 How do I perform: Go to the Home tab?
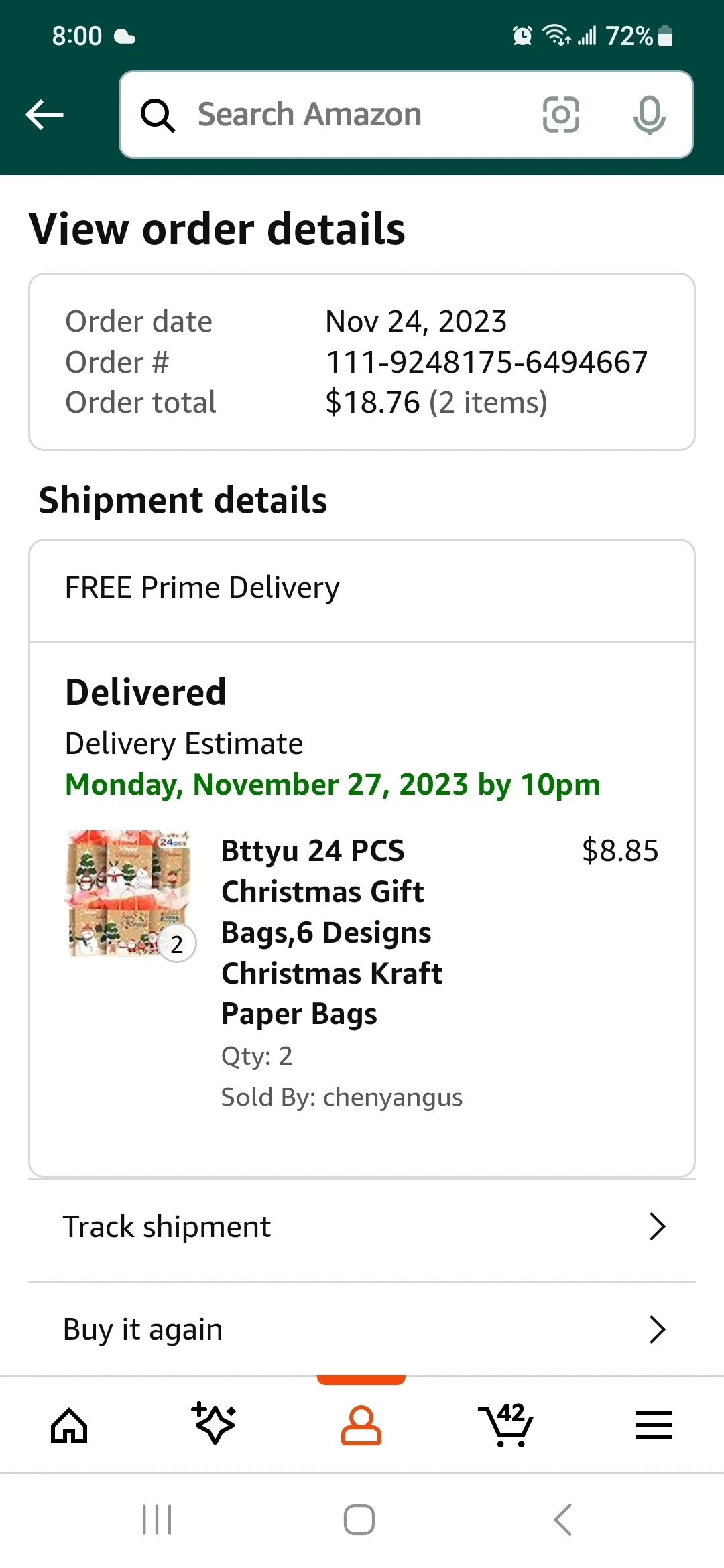69,1425
